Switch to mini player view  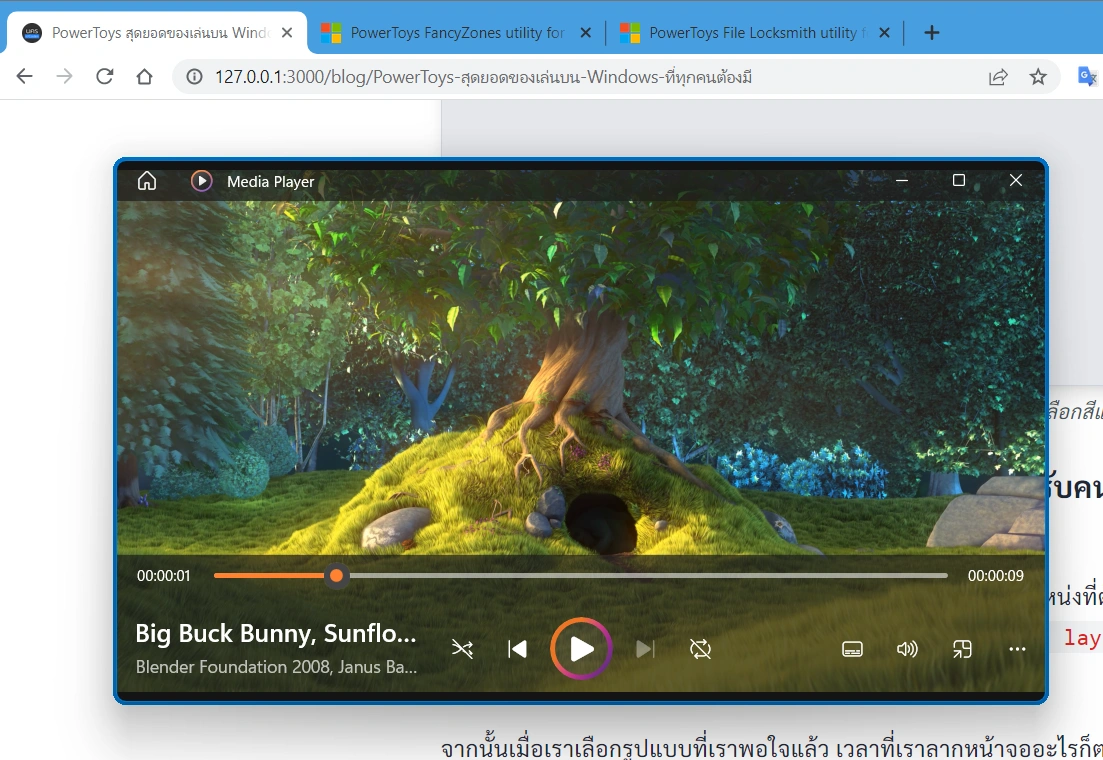[962, 649]
